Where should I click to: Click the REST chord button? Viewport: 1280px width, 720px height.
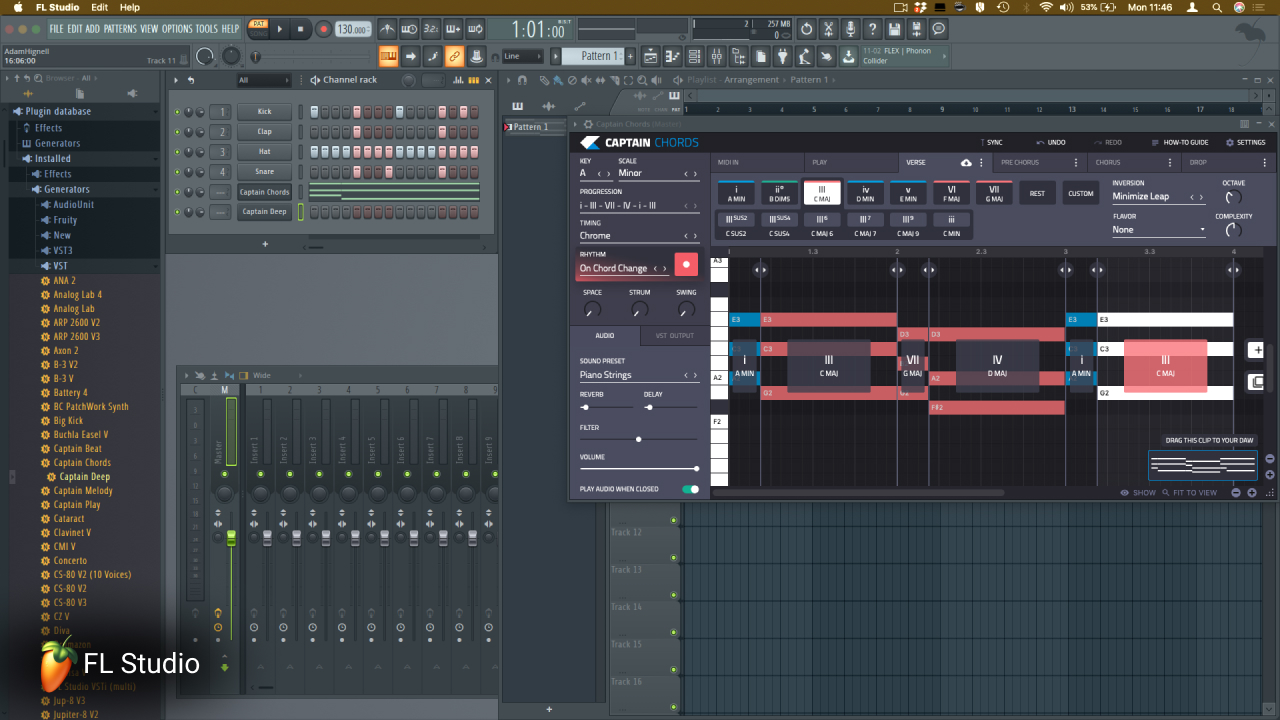coord(1037,193)
